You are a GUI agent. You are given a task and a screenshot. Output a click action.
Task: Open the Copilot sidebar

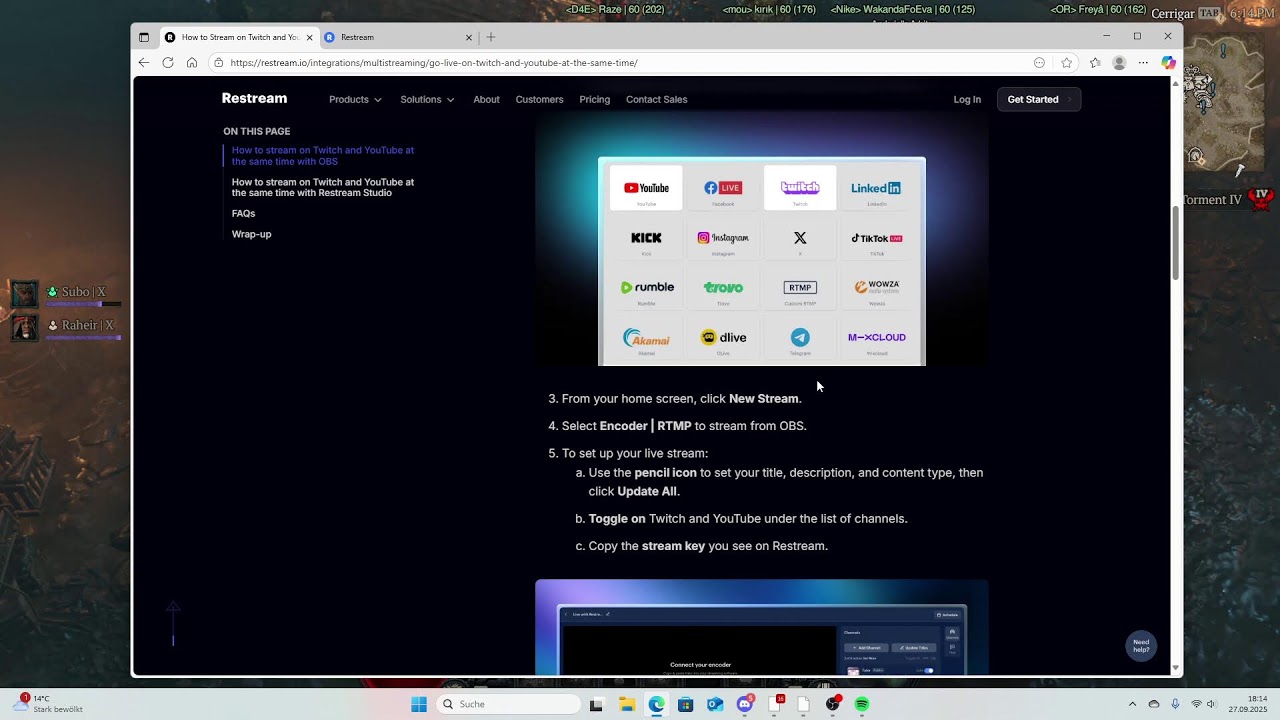click(1168, 62)
